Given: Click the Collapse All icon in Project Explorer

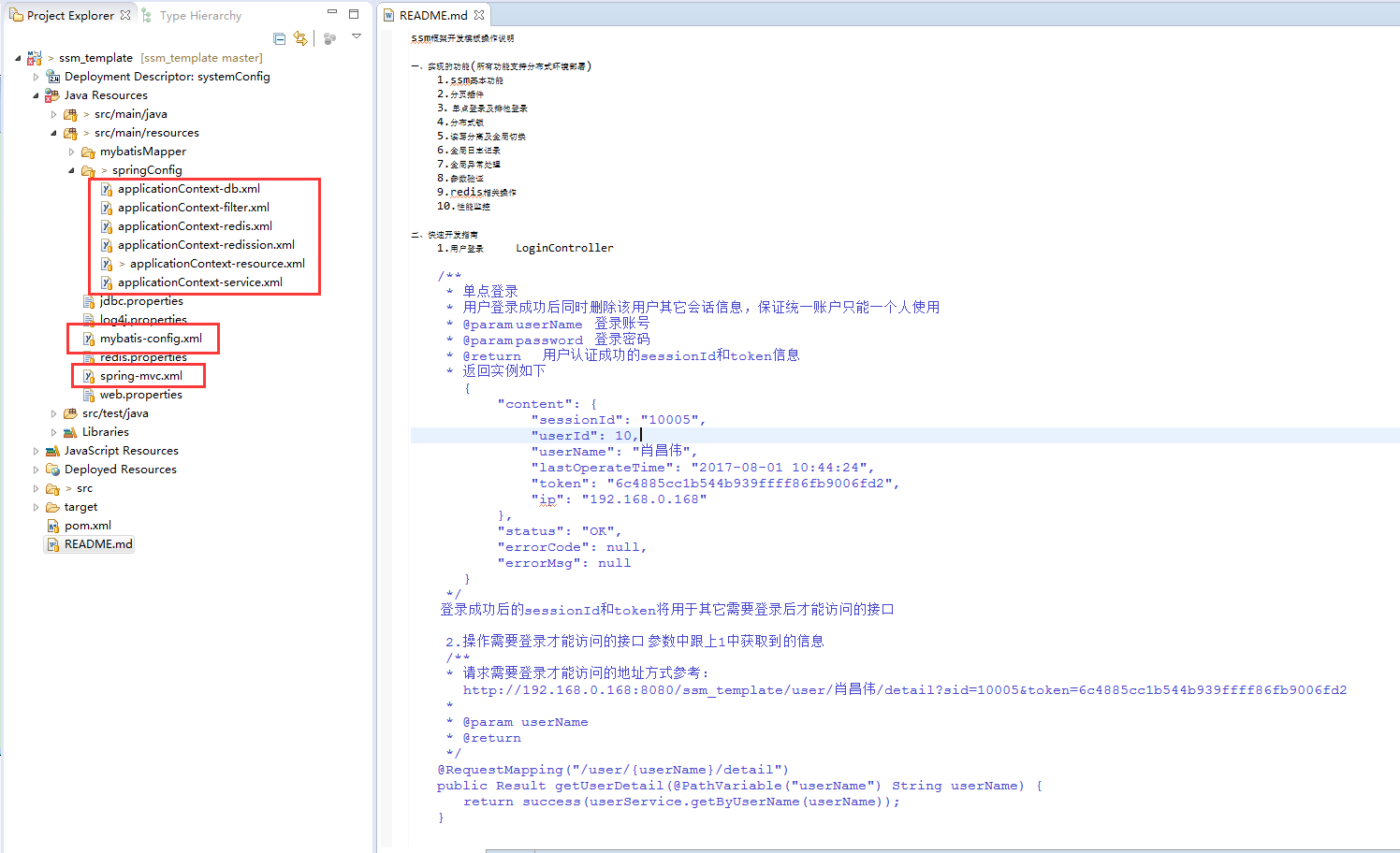Looking at the screenshot, I should pos(279,38).
